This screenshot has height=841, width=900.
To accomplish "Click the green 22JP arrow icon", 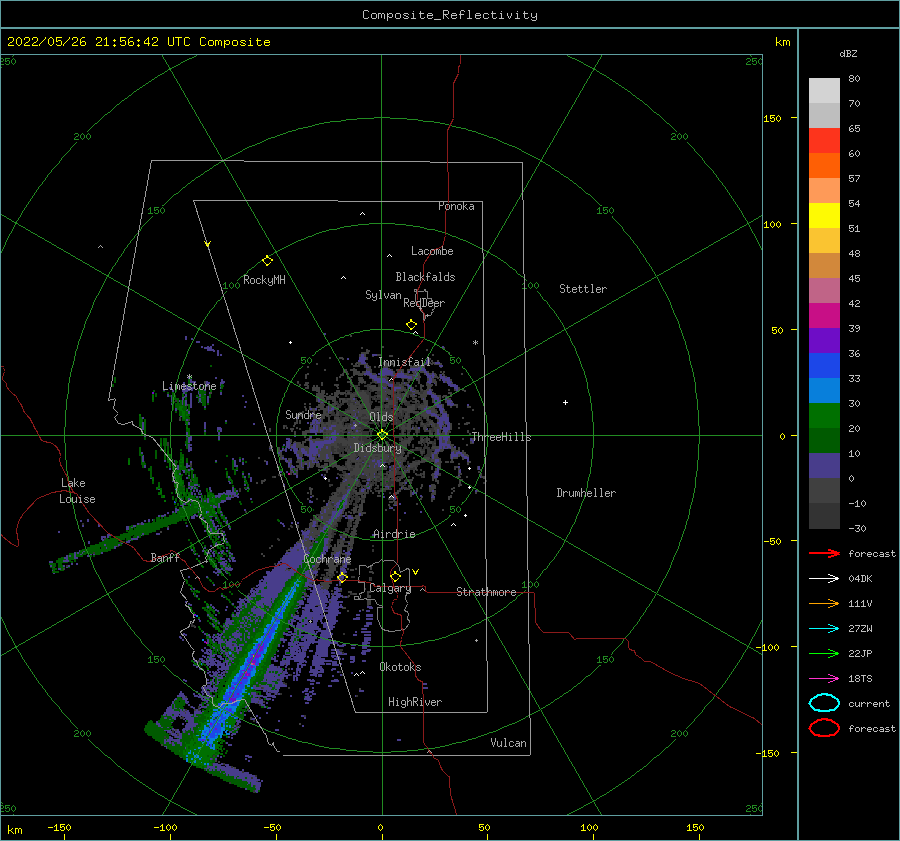I will point(824,653).
